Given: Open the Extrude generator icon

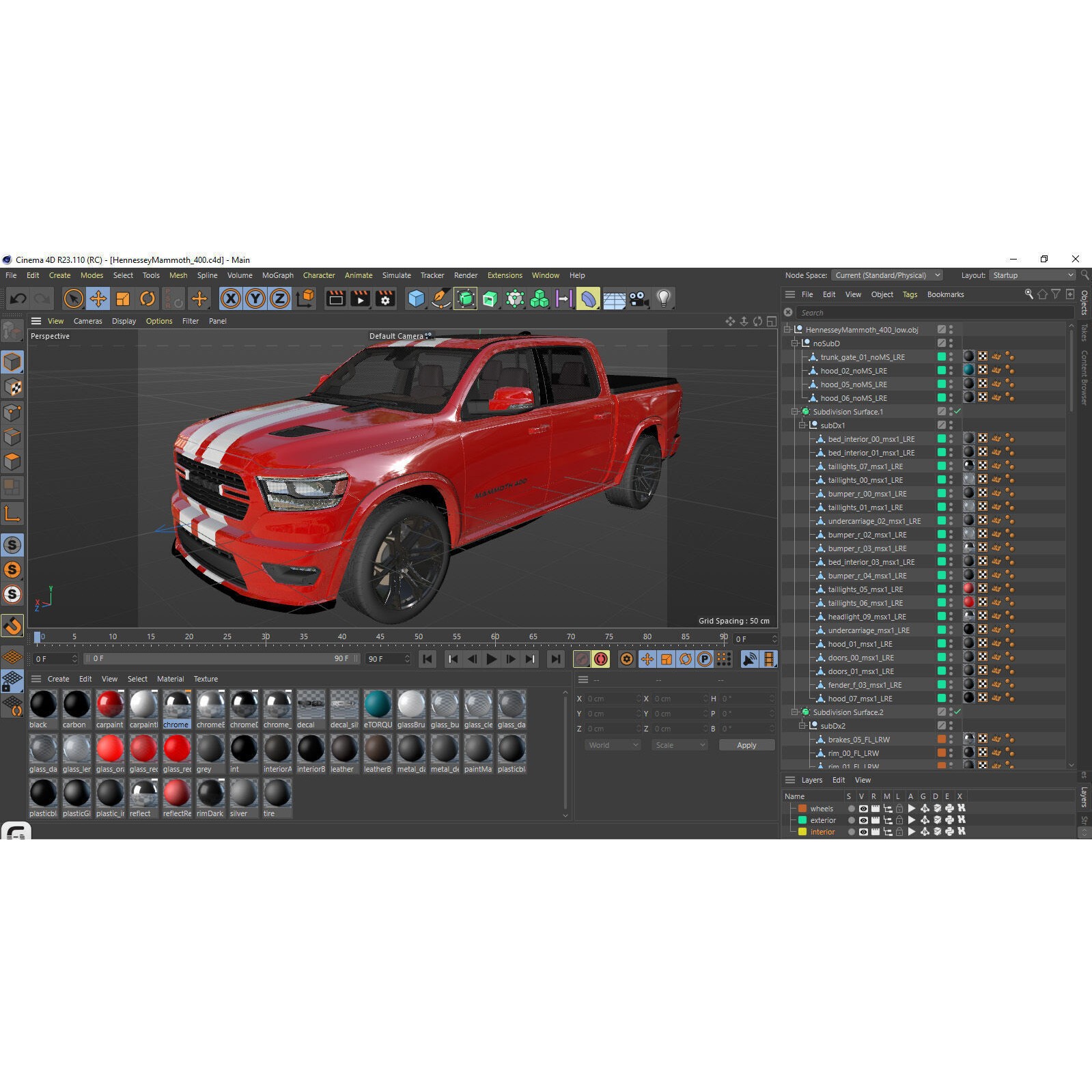Looking at the screenshot, I should pyautogui.click(x=490, y=298).
